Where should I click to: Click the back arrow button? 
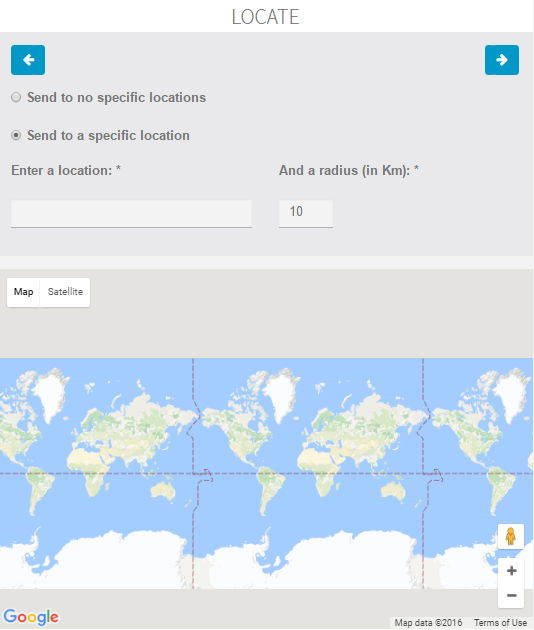tap(28, 60)
